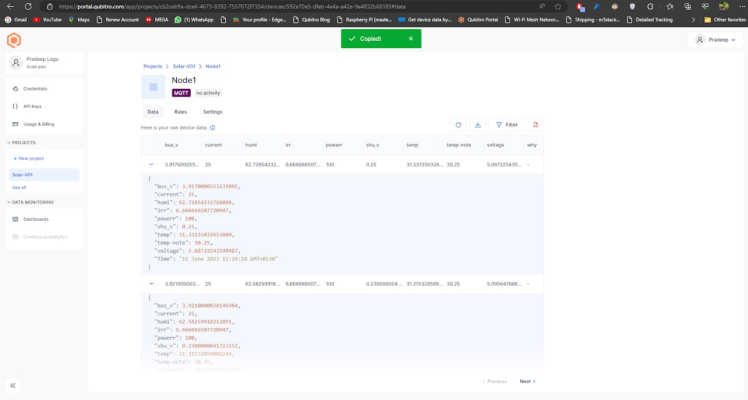Reload the page with the browser refresh icon
748x400 pixels.
28,7
